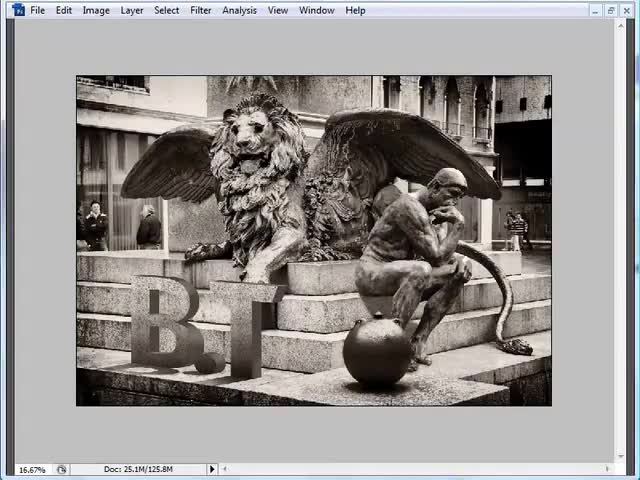Click the Photoshop application icon in menu bar
The height and width of the screenshot is (480, 640).
click(18, 10)
